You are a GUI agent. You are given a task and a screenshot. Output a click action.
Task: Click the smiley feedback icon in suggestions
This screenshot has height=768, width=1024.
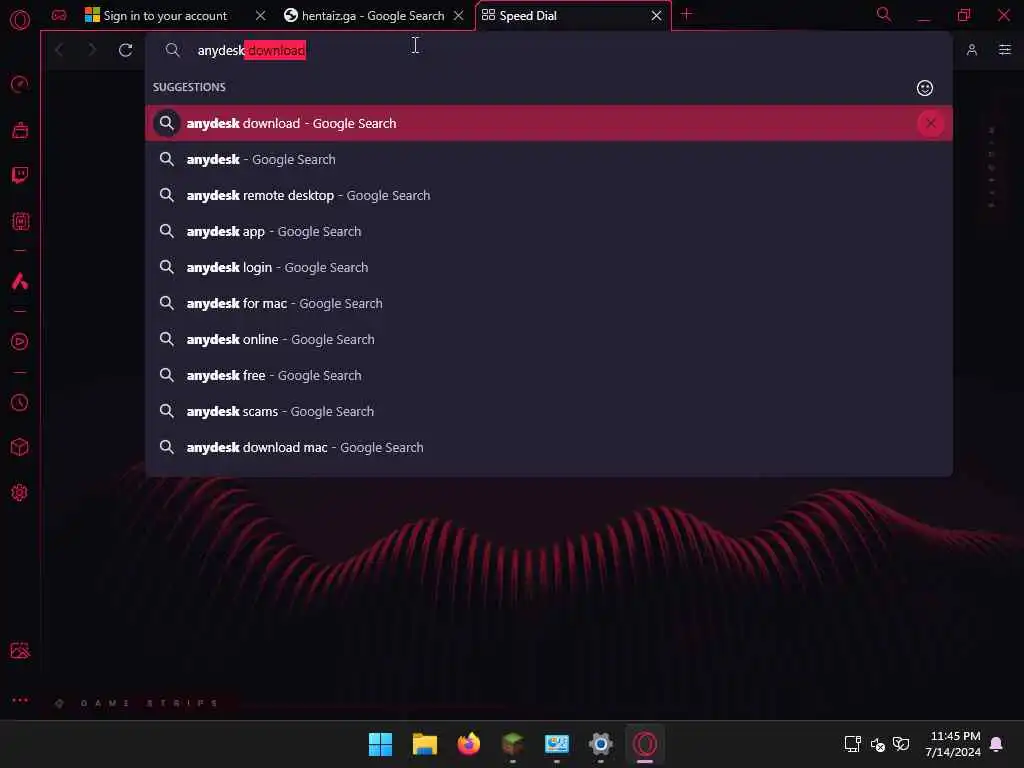pyautogui.click(x=925, y=88)
